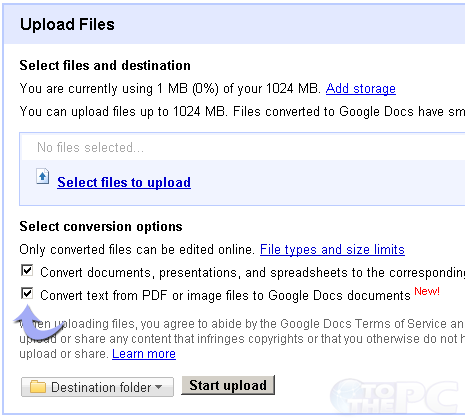Follow the Learn more link
Screen dimensions: 465x418
tap(144, 354)
